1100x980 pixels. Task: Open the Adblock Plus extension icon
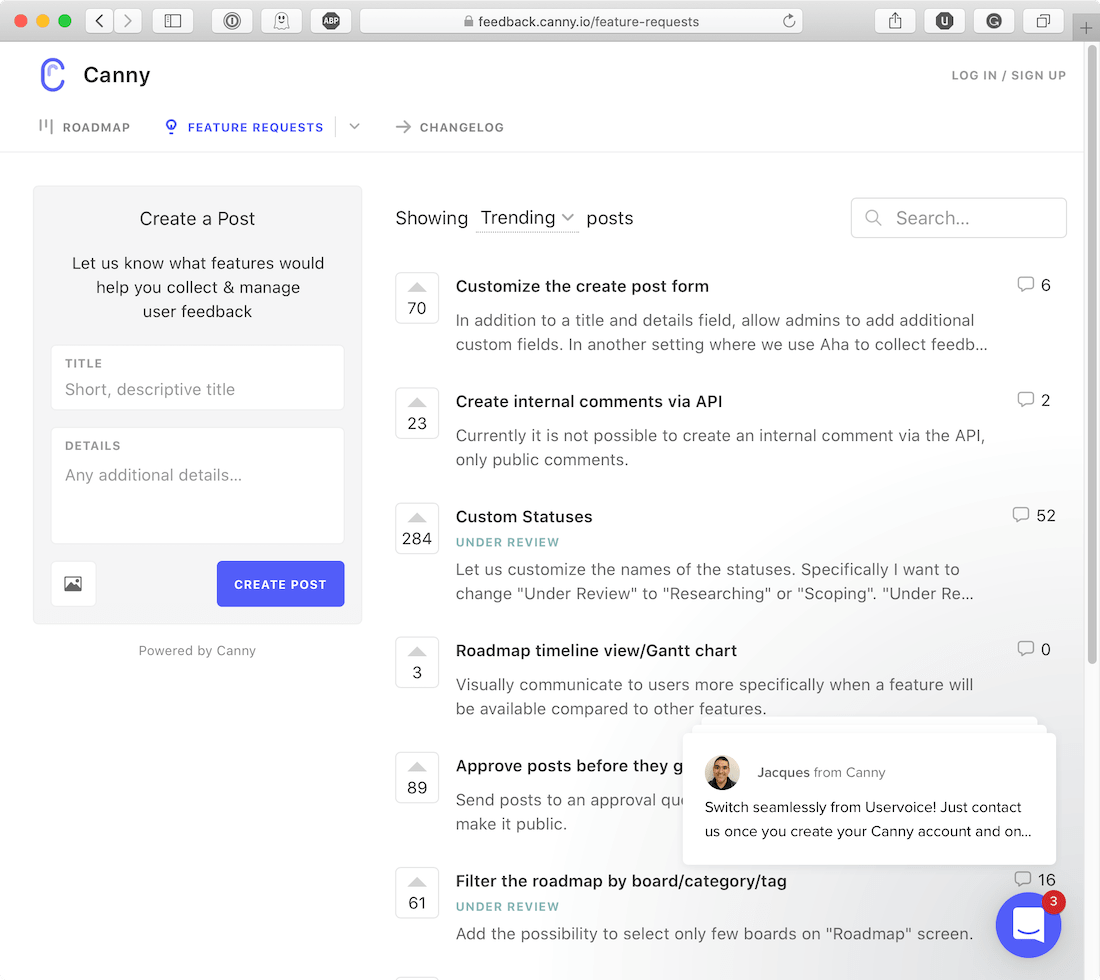click(x=331, y=21)
